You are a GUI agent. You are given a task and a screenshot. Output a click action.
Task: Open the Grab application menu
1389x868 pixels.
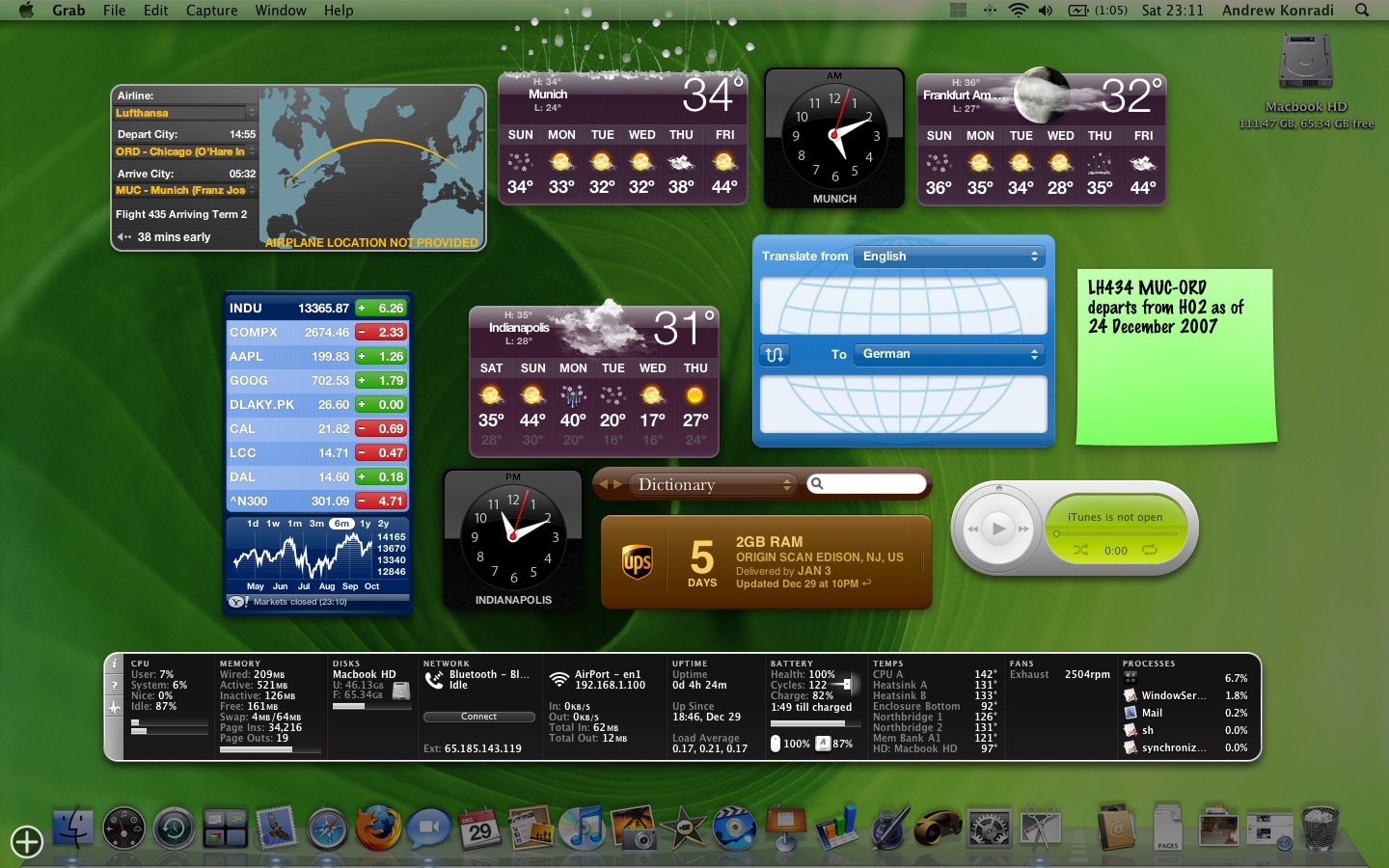(x=68, y=10)
